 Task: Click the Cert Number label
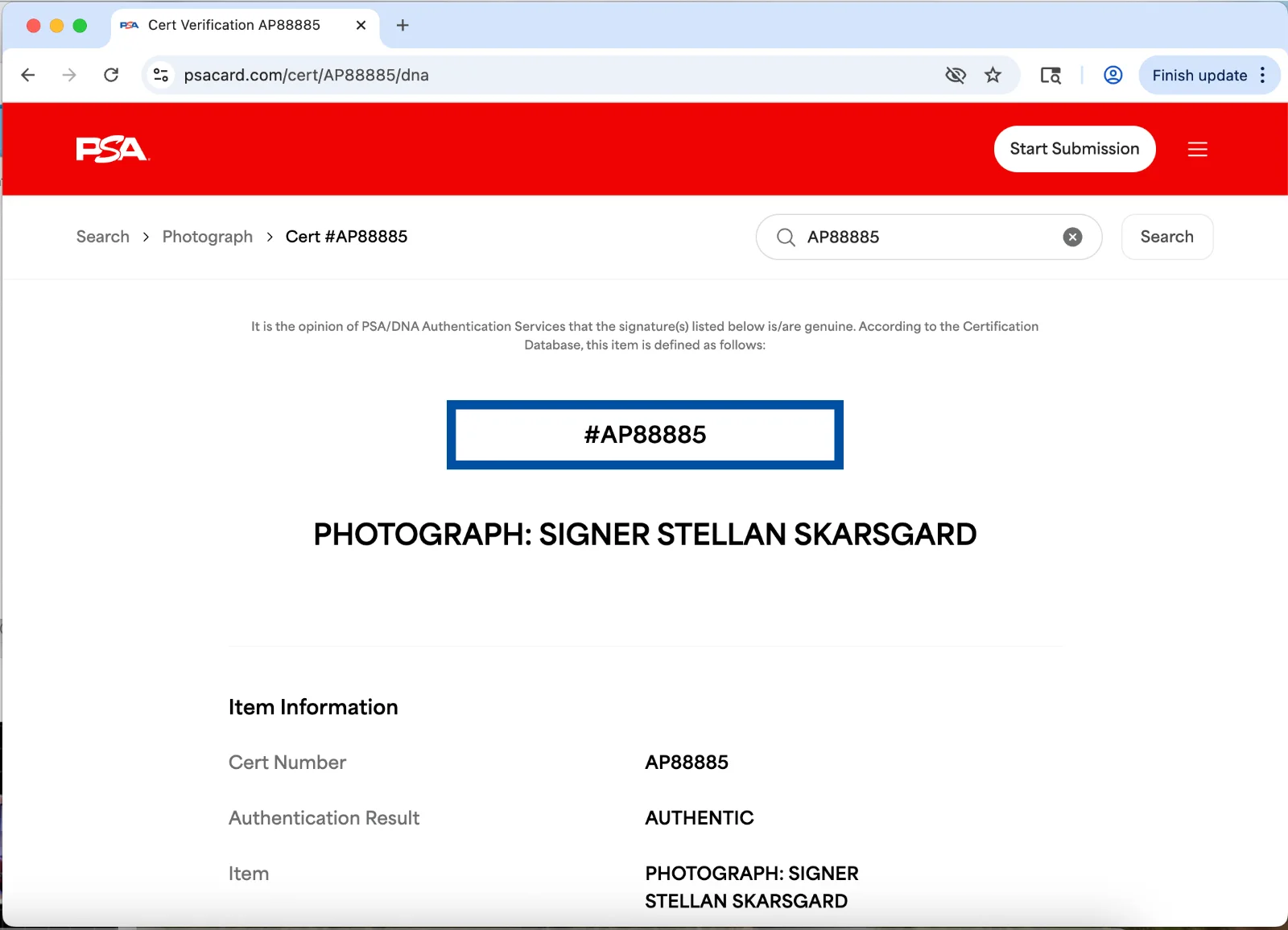(287, 763)
